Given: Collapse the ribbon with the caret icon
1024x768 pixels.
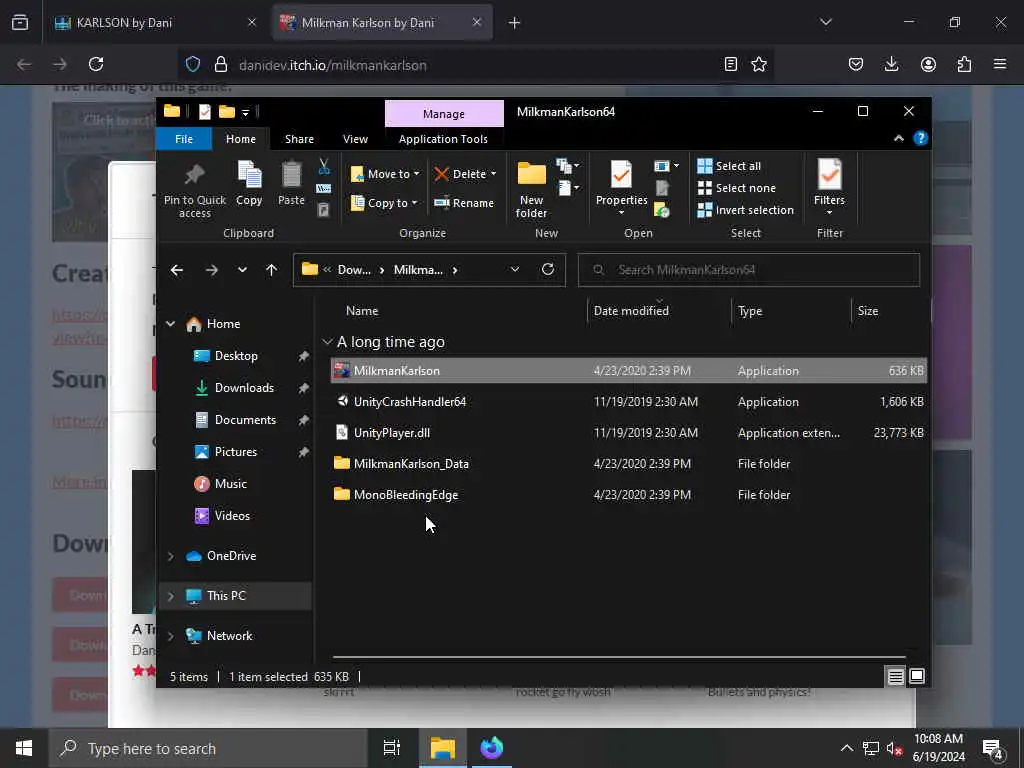Looking at the screenshot, I should (x=899, y=138).
